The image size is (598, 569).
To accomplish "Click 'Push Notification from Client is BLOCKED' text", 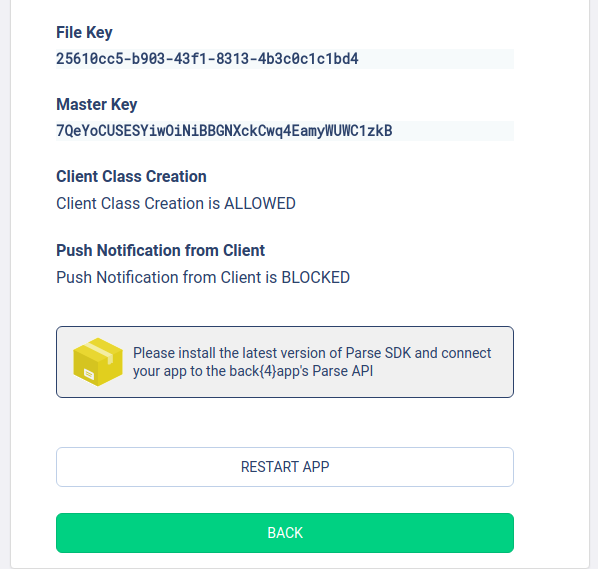I will click(x=203, y=277).
